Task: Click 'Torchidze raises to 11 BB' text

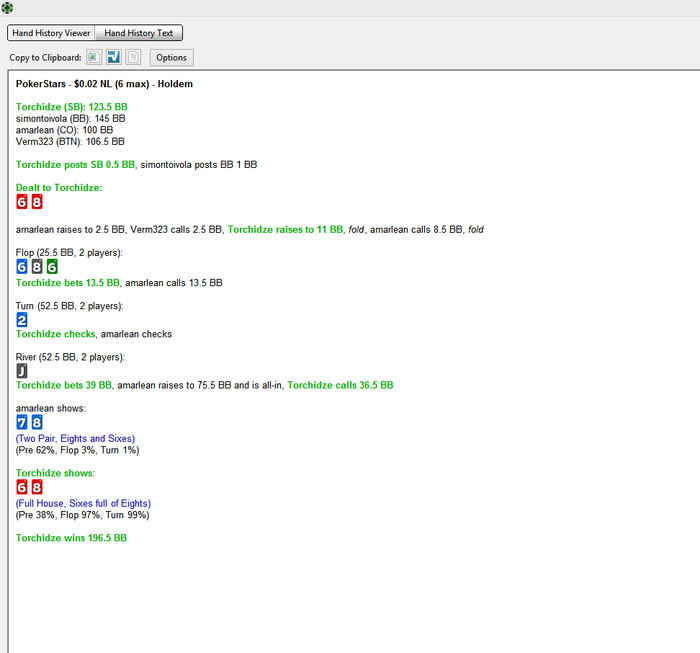Action: click(285, 229)
